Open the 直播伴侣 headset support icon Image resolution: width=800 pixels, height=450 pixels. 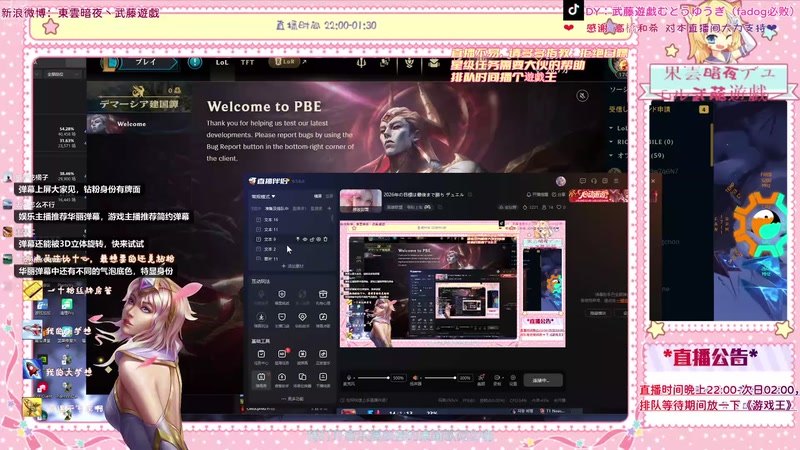pos(593,181)
